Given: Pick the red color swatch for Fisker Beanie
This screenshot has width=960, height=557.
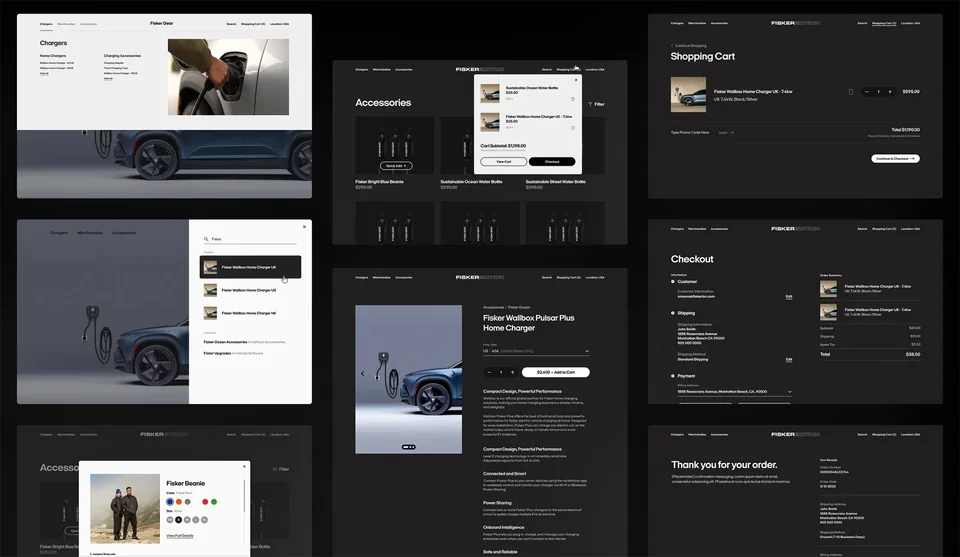Looking at the screenshot, I should [x=205, y=502].
